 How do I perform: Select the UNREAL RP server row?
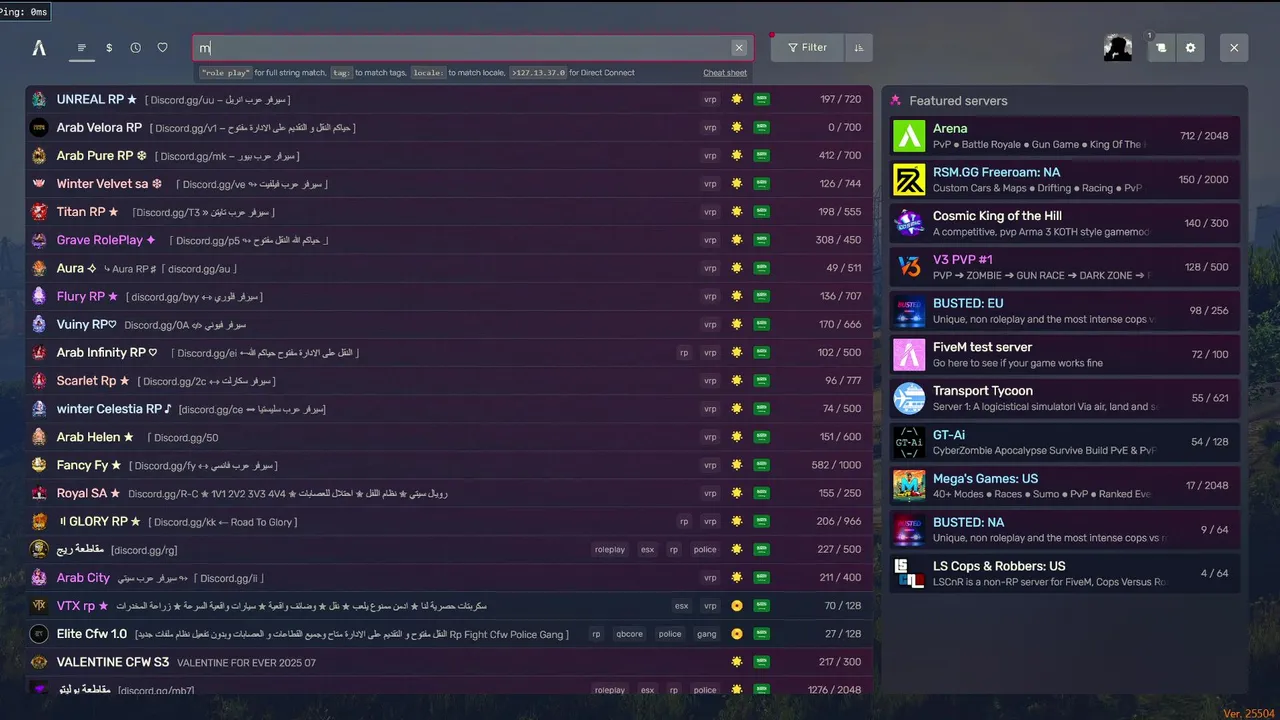(x=449, y=99)
